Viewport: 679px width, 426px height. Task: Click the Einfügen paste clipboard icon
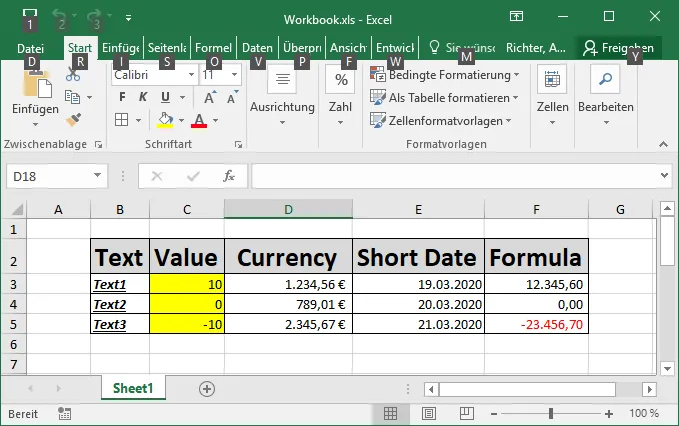[37, 85]
